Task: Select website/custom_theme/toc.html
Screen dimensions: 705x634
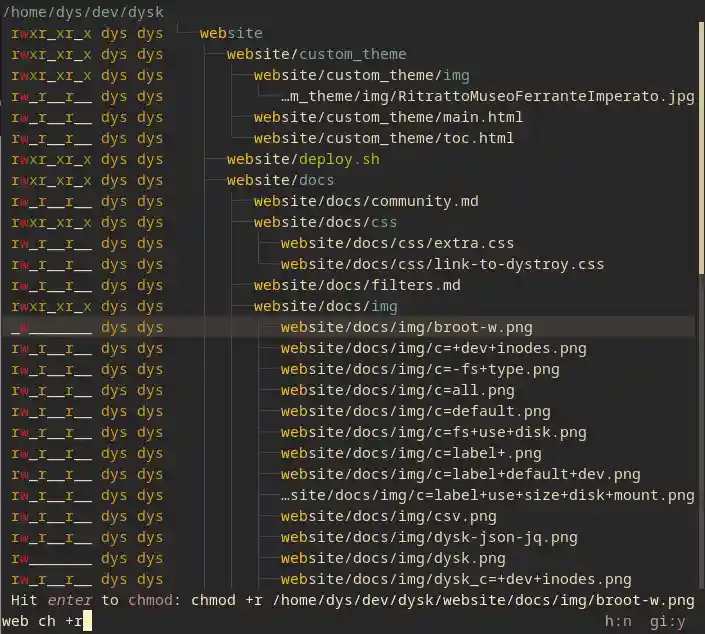Action: pos(384,138)
